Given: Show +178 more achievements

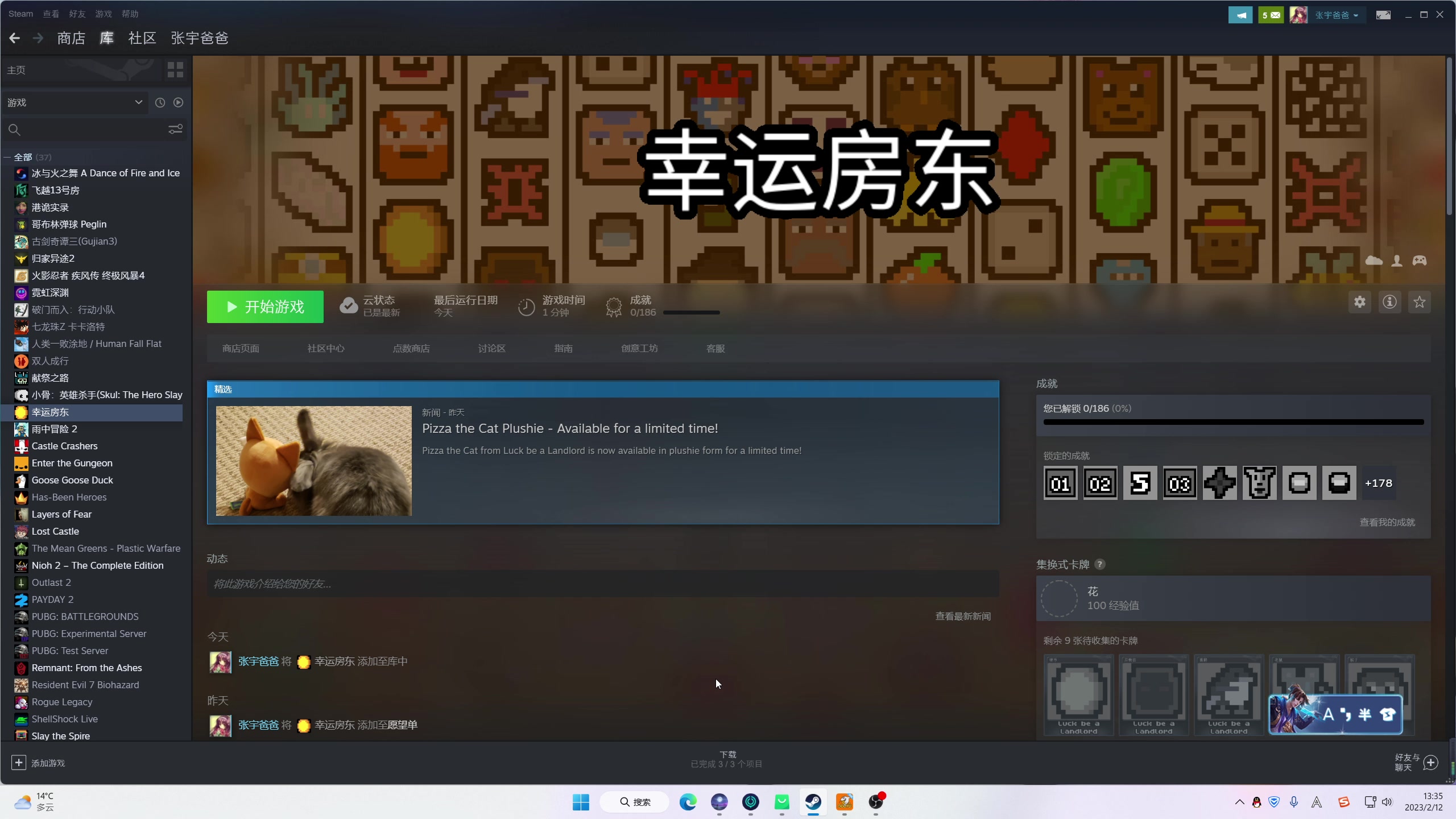Looking at the screenshot, I should point(1379,483).
